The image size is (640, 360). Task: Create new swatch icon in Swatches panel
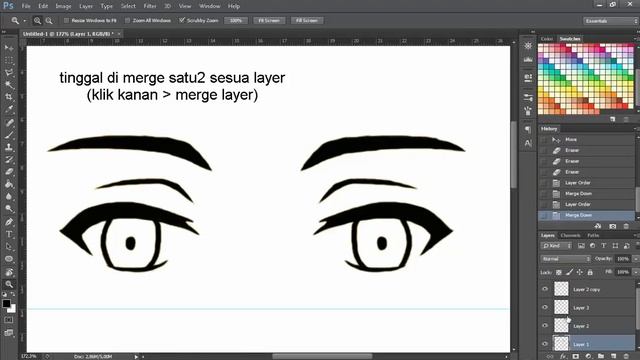(613, 119)
